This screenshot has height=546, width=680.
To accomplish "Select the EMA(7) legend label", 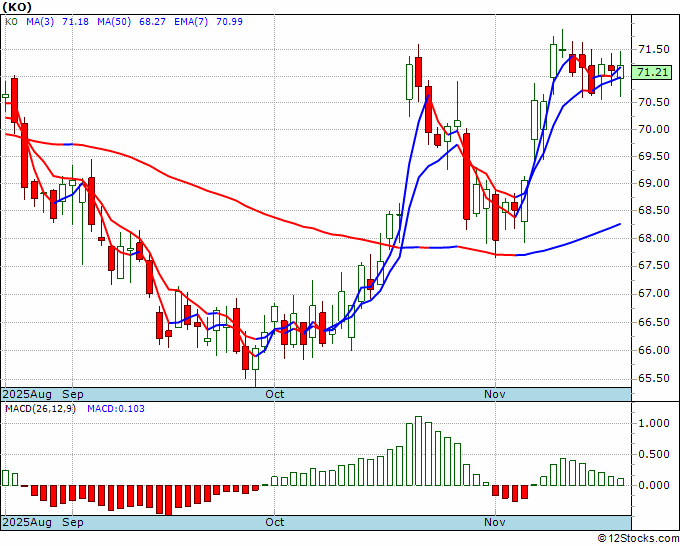I will (191, 22).
